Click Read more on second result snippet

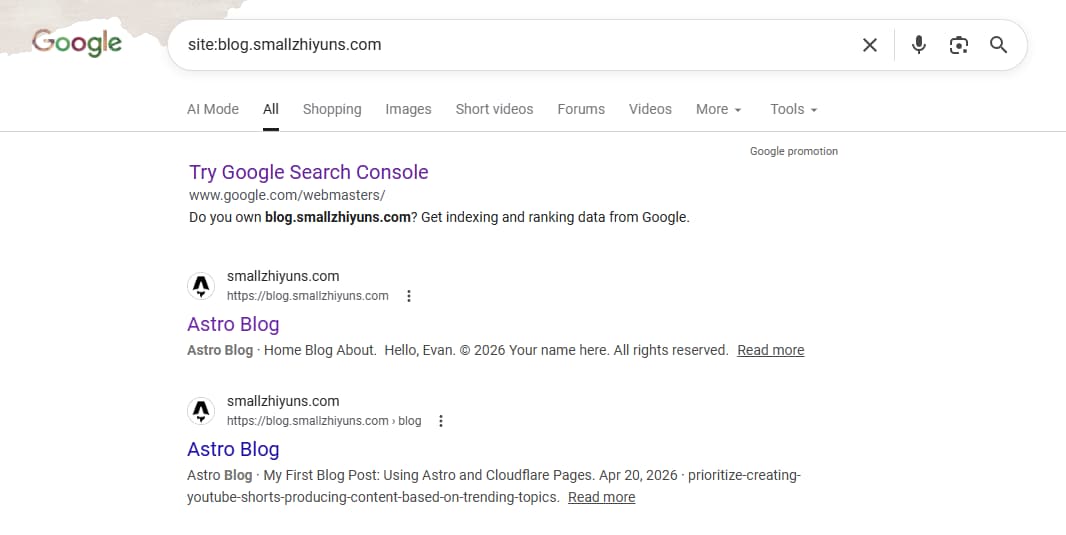(601, 497)
